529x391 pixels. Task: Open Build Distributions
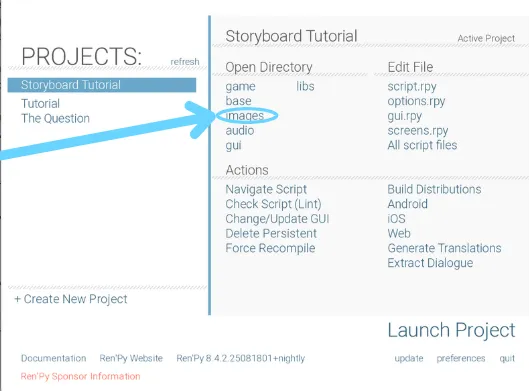click(434, 189)
